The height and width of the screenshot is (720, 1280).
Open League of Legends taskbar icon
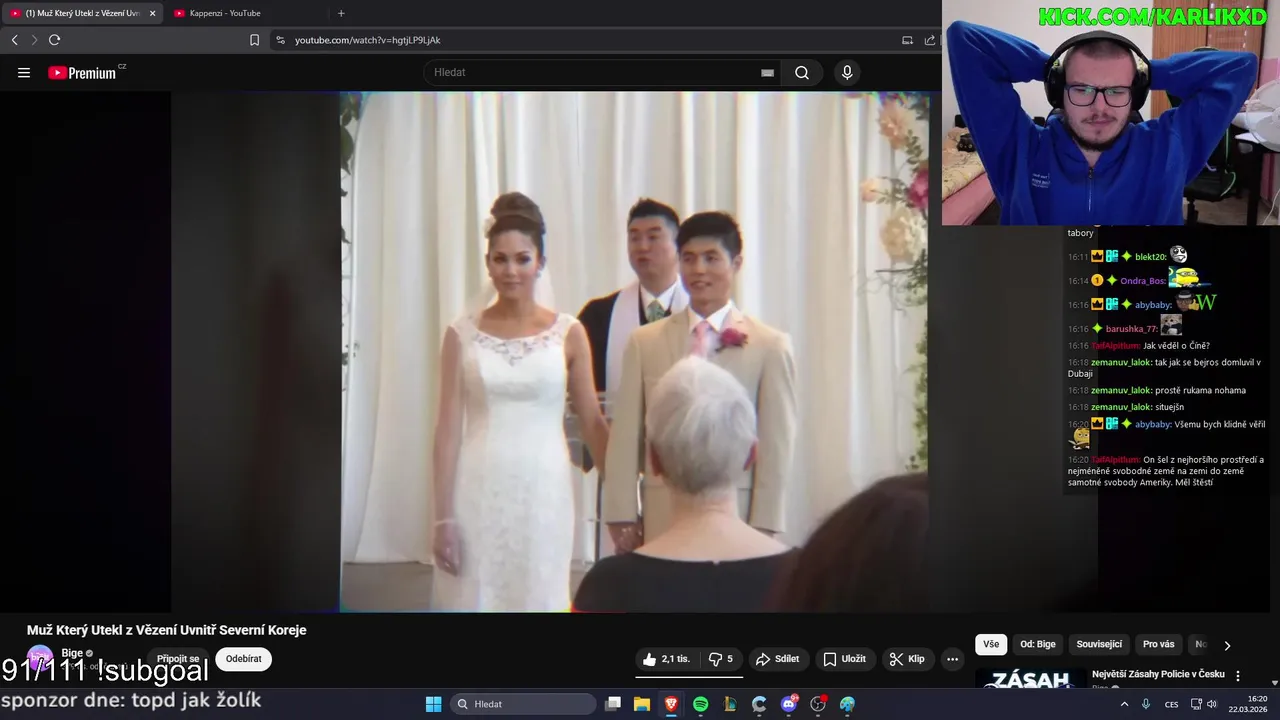730,704
